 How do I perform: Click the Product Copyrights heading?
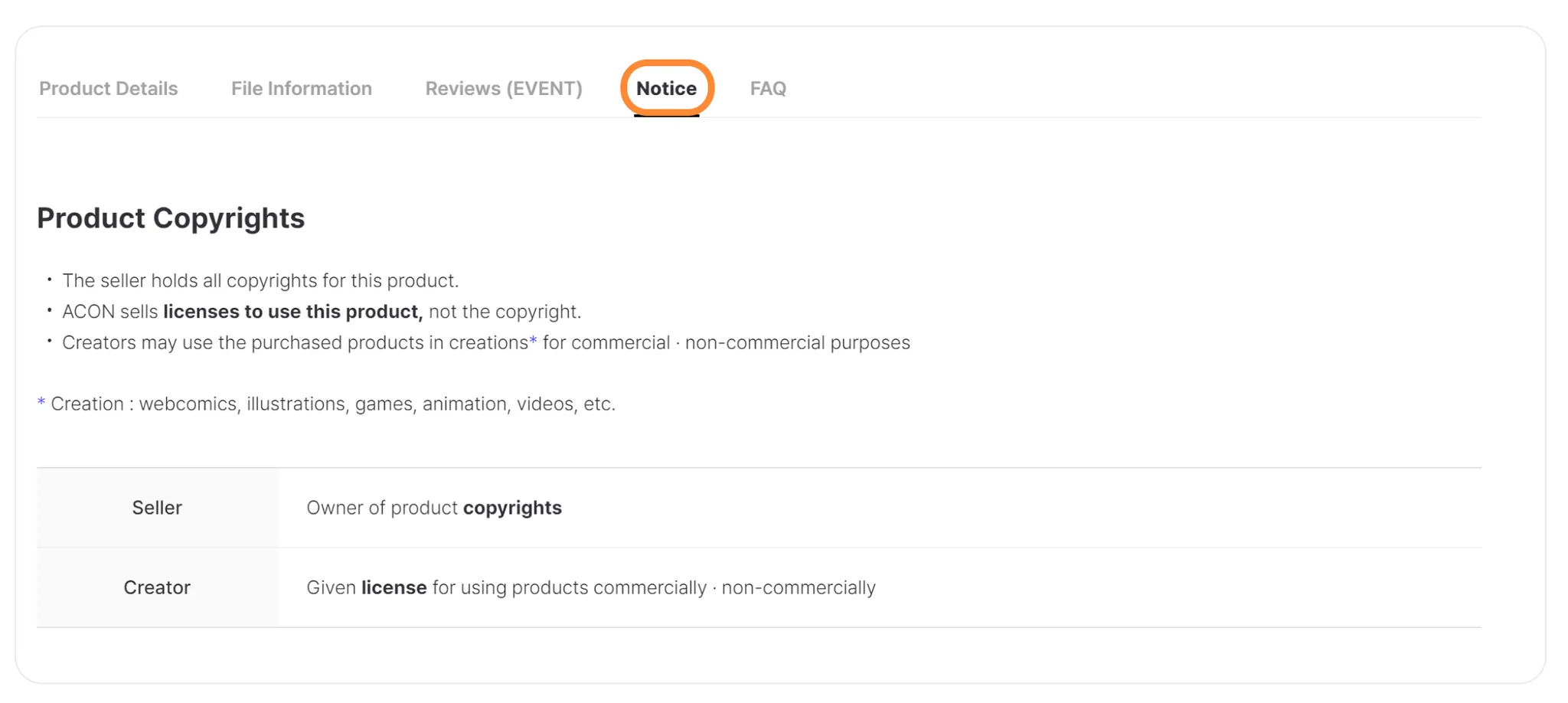coord(171,218)
